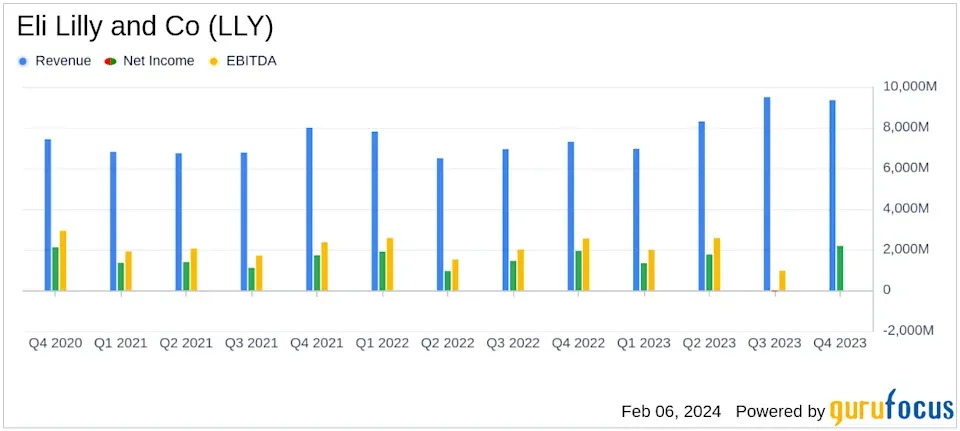The width and height of the screenshot is (960, 431).
Task: Click the yellow EBITDA bar for Q3 2022
Action: pos(520,270)
